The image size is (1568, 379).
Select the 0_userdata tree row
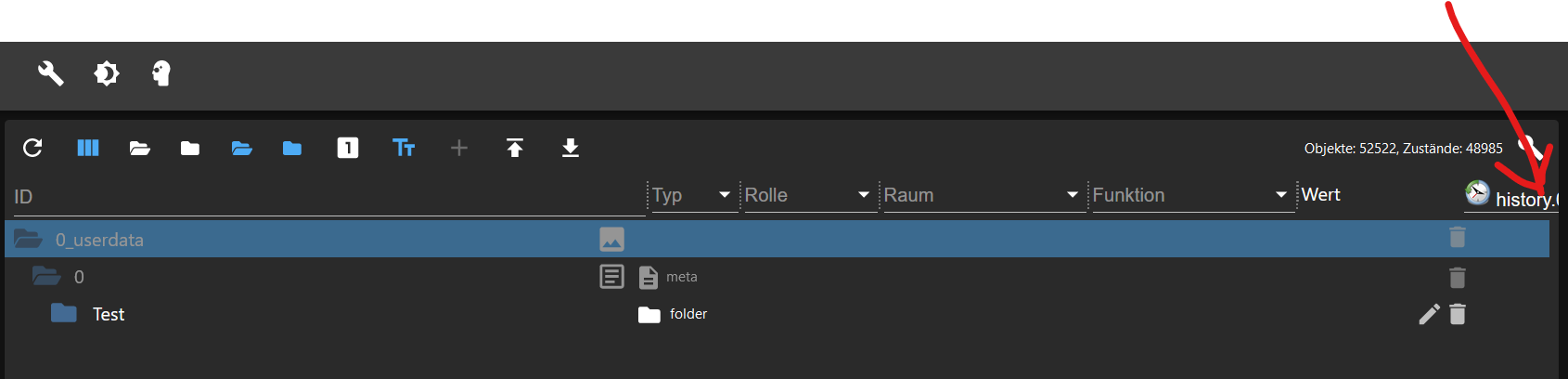coord(777,239)
